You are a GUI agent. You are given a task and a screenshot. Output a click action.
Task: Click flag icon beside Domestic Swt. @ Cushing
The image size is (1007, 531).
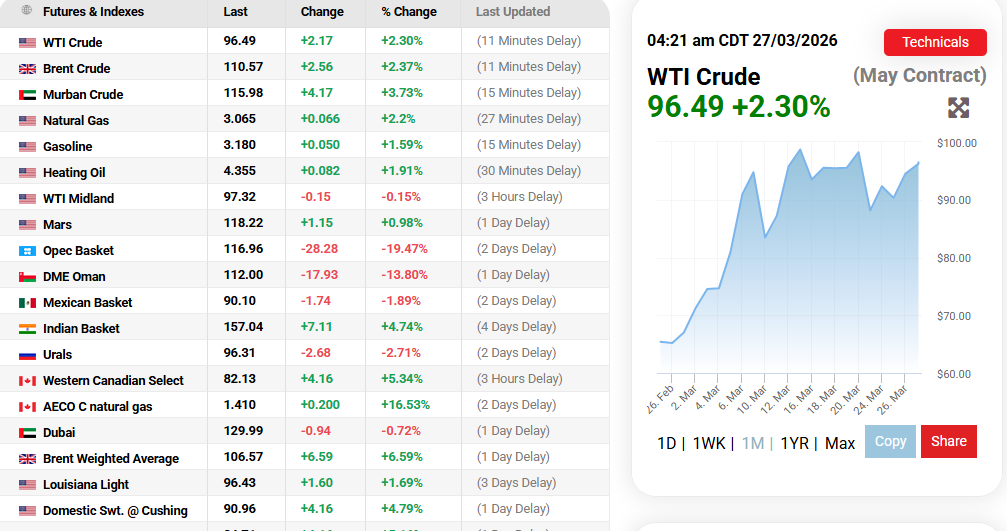[27, 511]
